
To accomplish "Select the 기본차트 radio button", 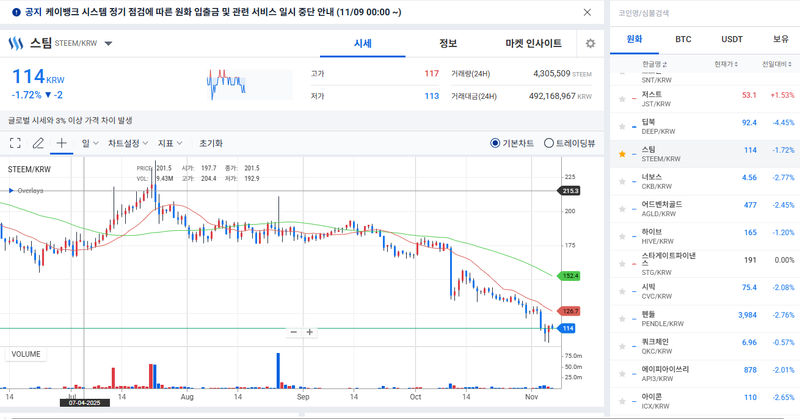I will tap(495, 143).
